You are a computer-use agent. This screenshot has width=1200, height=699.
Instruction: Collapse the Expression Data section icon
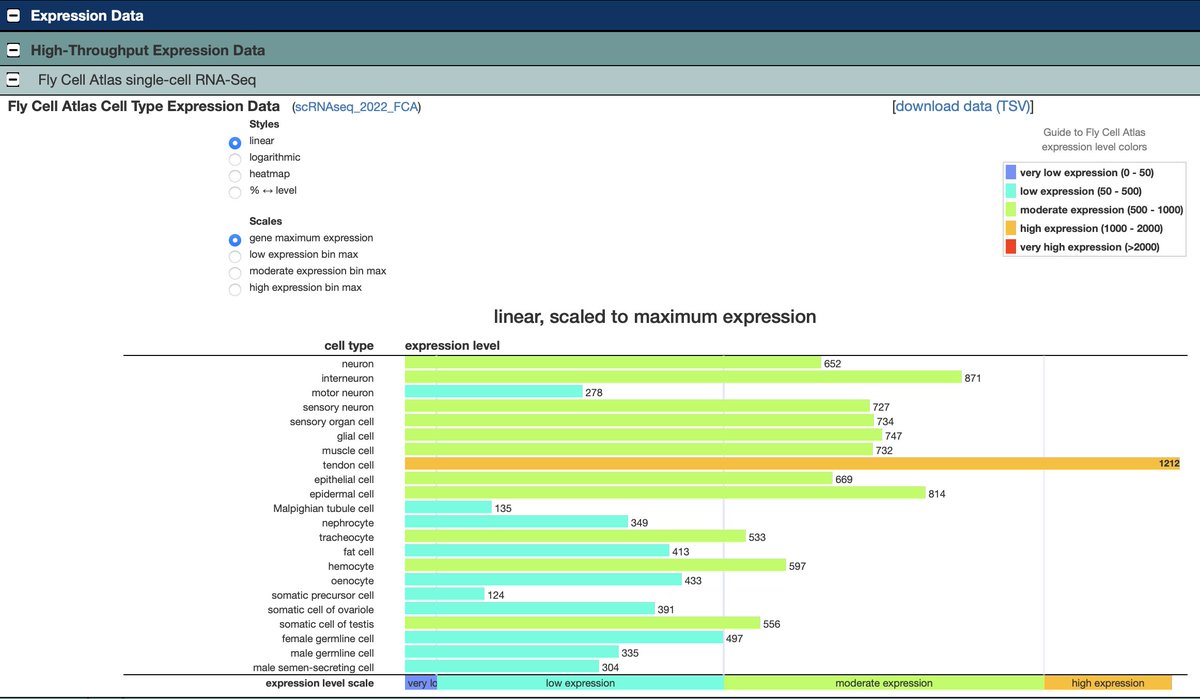coord(12,15)
